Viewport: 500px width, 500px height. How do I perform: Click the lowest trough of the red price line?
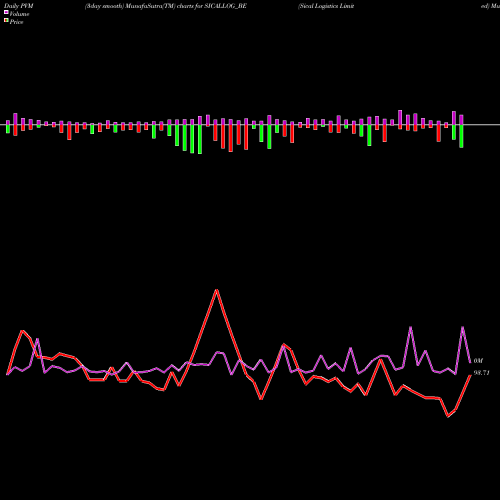point(448,416)
